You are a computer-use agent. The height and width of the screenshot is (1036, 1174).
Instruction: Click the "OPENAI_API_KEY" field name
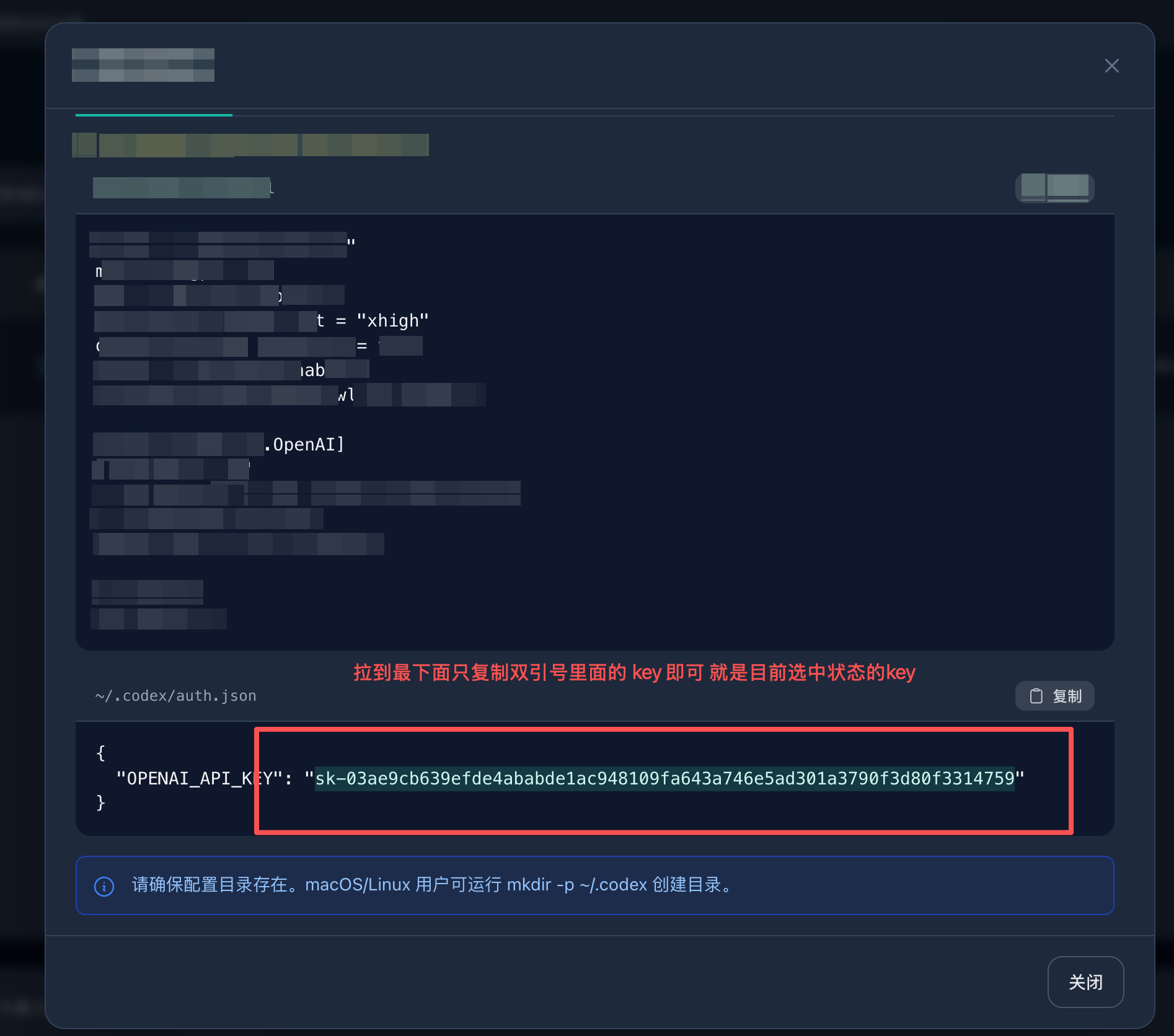pos(200,778)
